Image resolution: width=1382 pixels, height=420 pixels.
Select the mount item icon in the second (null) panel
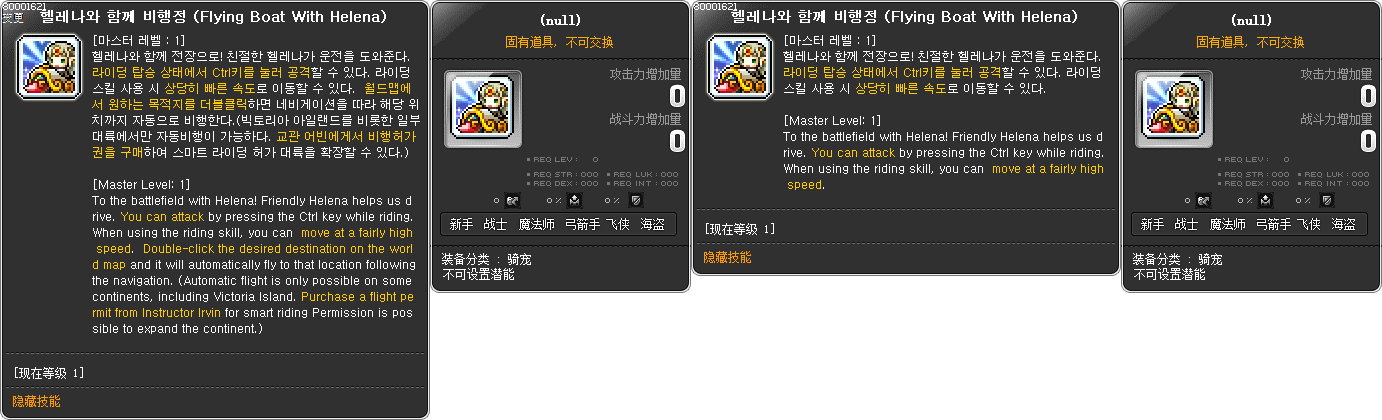[x=1174, y=109]
